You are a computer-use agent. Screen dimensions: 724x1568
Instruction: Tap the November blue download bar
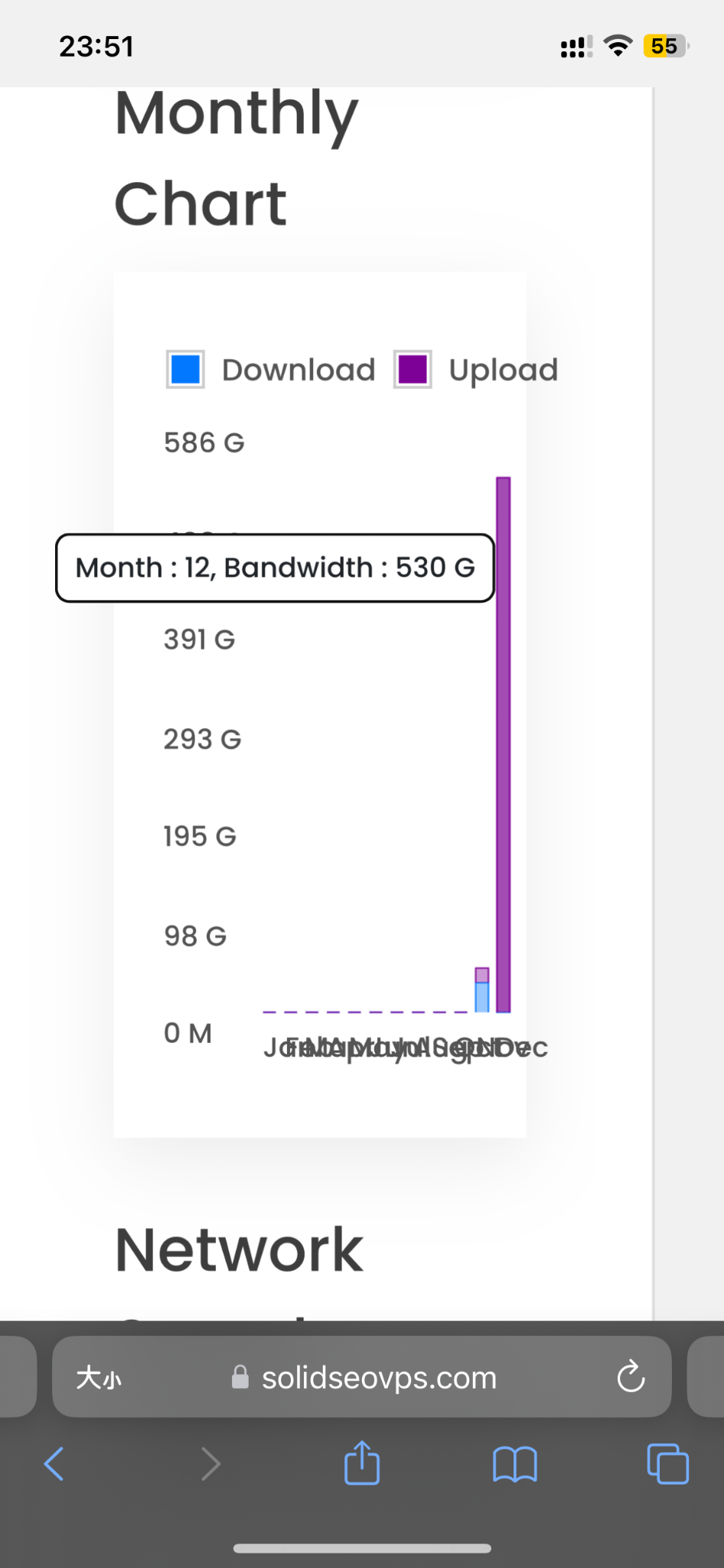click(x=482, y=997)
